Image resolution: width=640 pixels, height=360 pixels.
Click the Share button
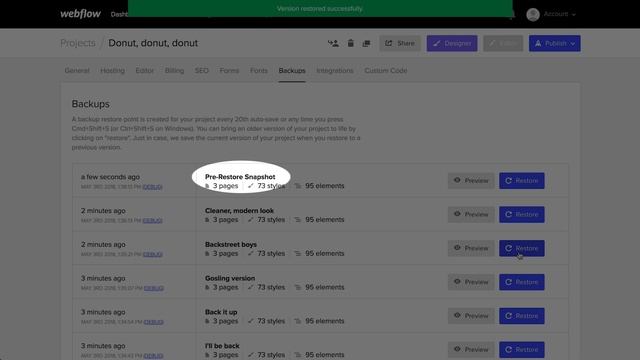400,43
